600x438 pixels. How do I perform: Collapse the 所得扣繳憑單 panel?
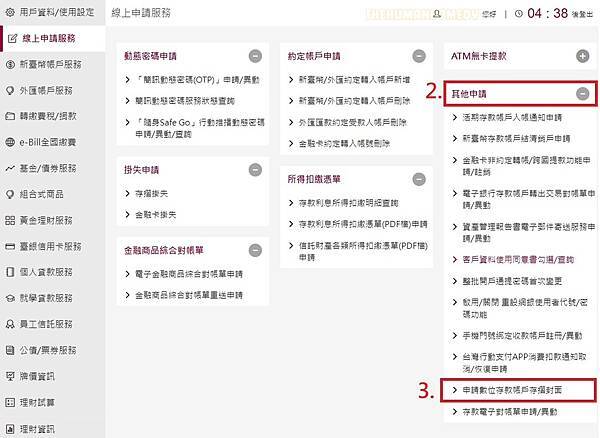tap(419, 179)
